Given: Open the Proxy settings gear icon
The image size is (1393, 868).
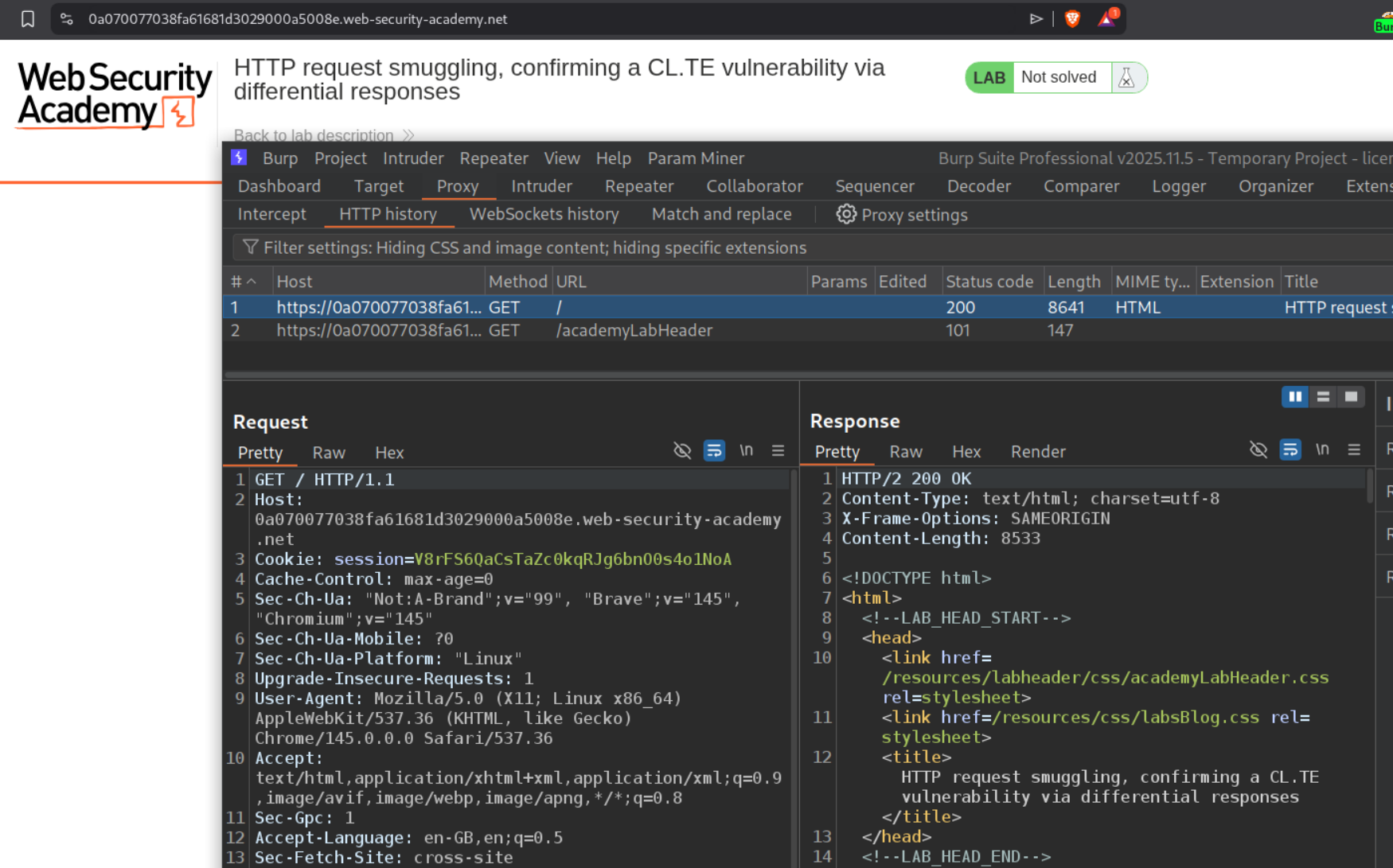Looking at the screenshot, I should point(845,214).
